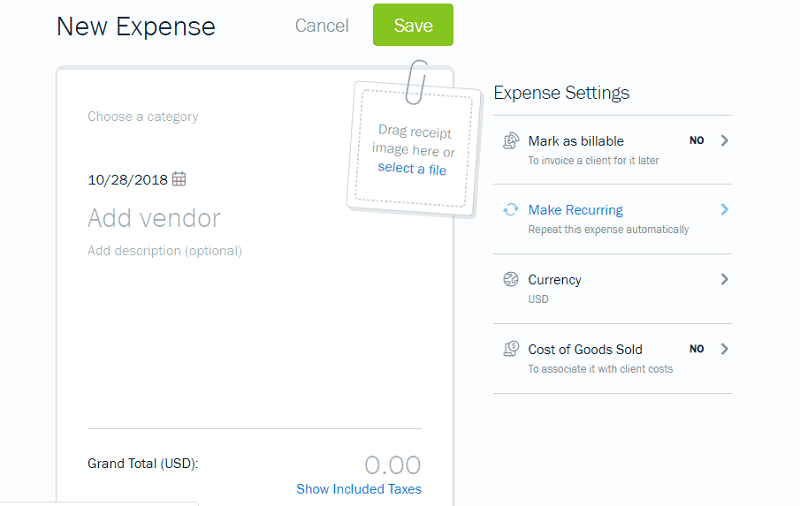This screenshot has height=506, width=800.
Task: Click the Add description optional field
Action: (165, 251)
